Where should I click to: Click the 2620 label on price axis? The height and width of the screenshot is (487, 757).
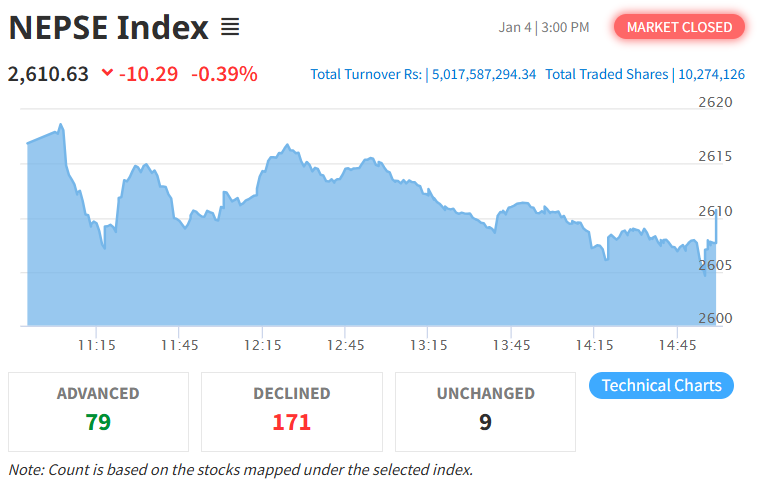pos(714,102)
